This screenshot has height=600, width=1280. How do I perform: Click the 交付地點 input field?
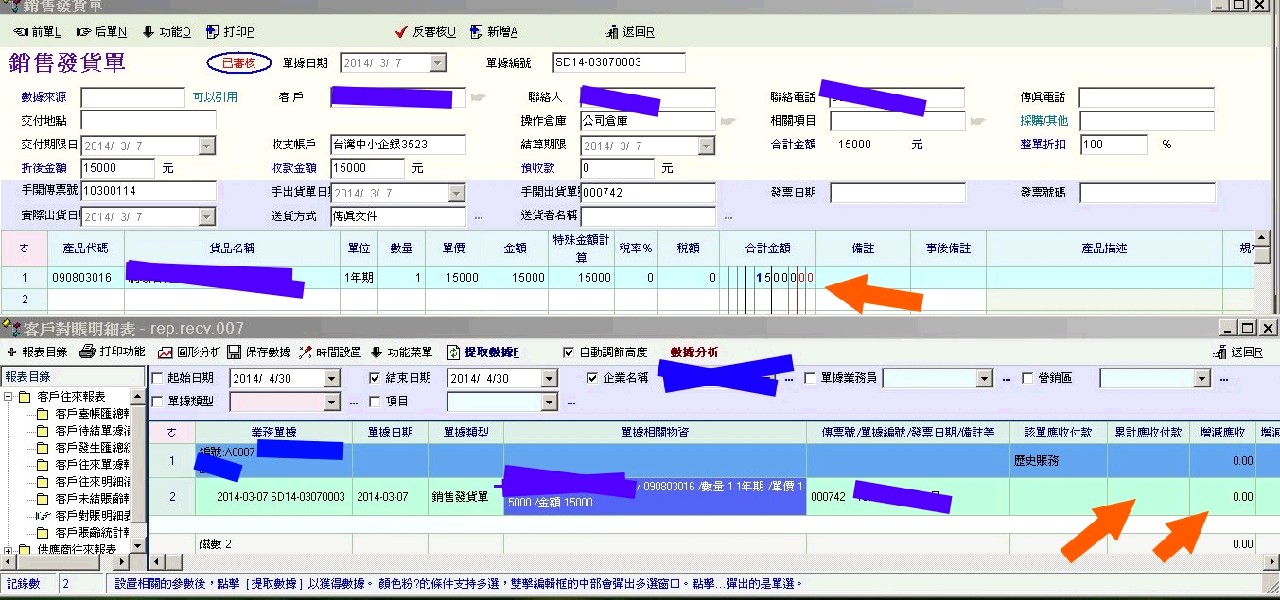[x=148, y=120]
